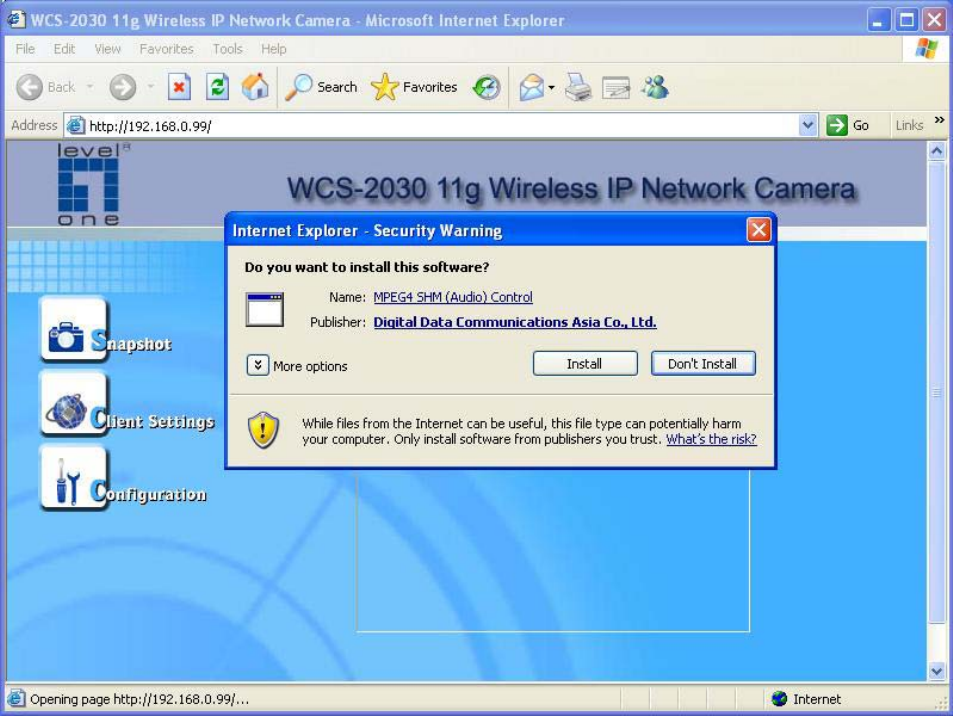Click the WCS-2030 camera page heading
The width and height of the screenshot is (953, 716).
coord(571,188)
